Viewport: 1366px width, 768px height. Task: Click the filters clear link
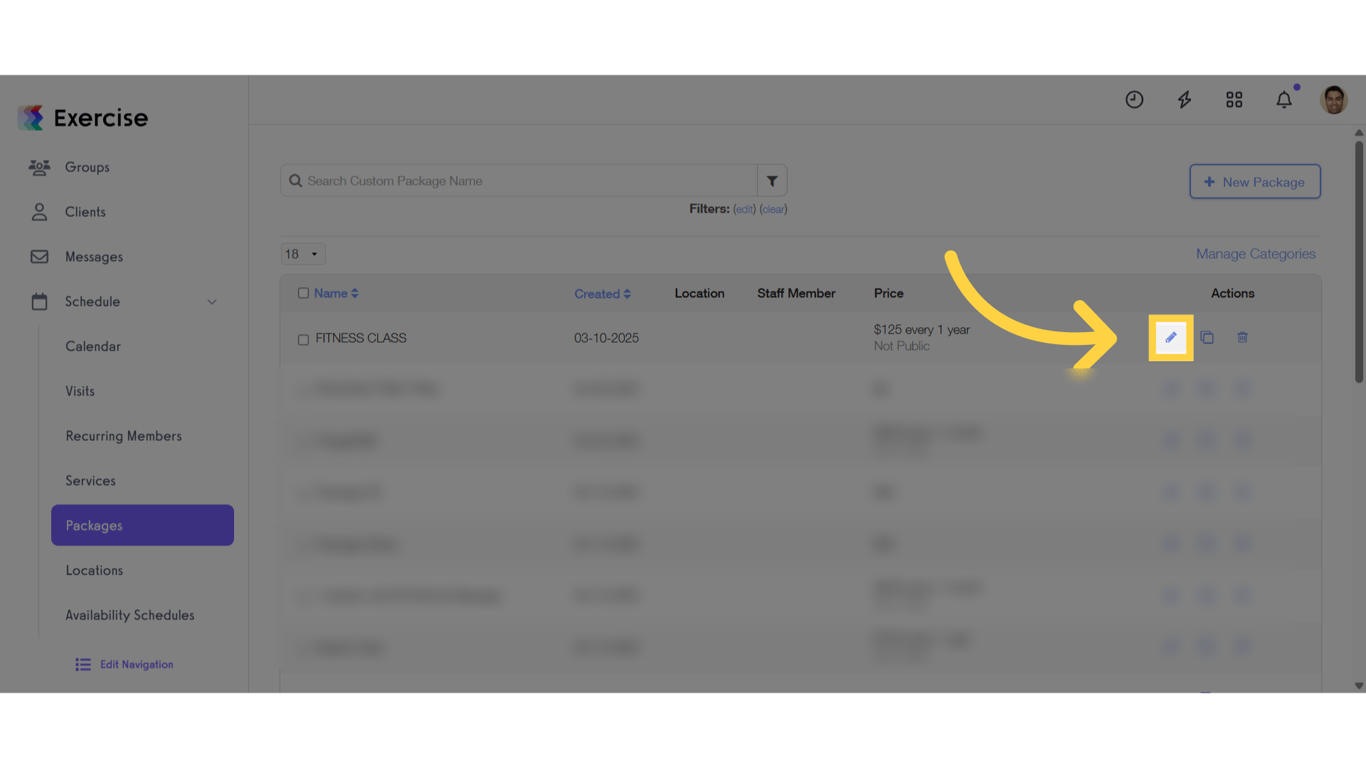click(774, 210)
